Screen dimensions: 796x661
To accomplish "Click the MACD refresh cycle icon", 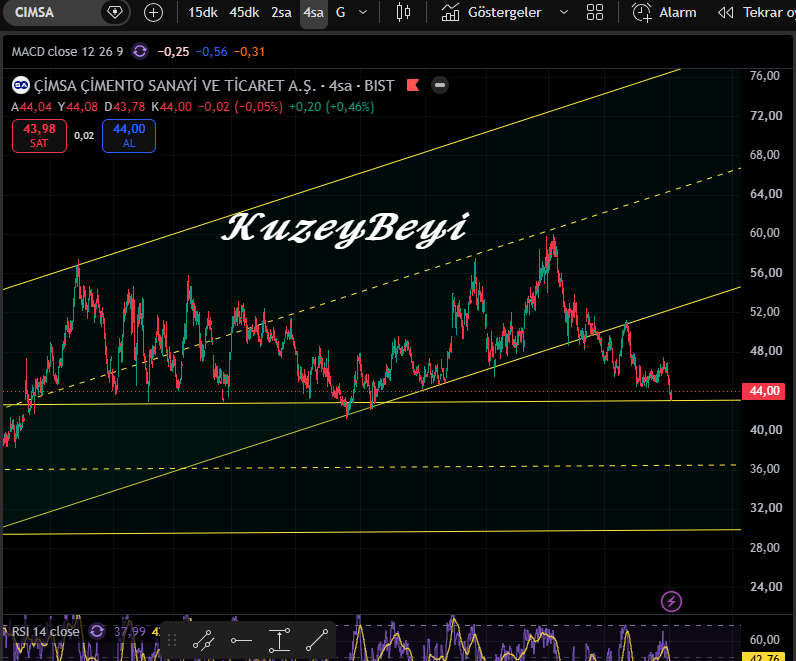I will coord(140,51).
